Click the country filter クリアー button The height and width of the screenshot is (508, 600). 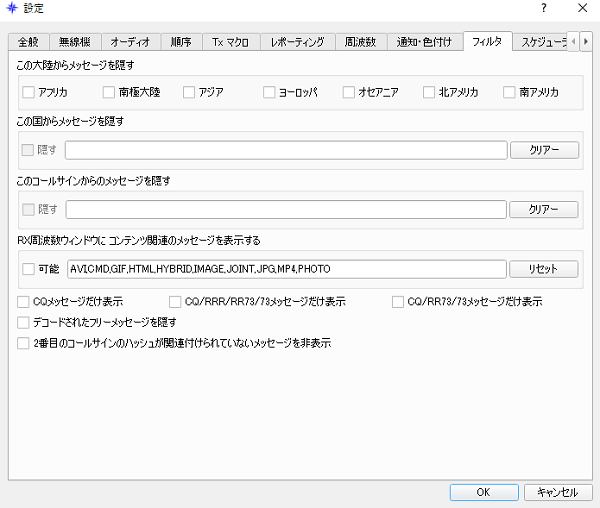pyautogui.click(x=544, y=151)
